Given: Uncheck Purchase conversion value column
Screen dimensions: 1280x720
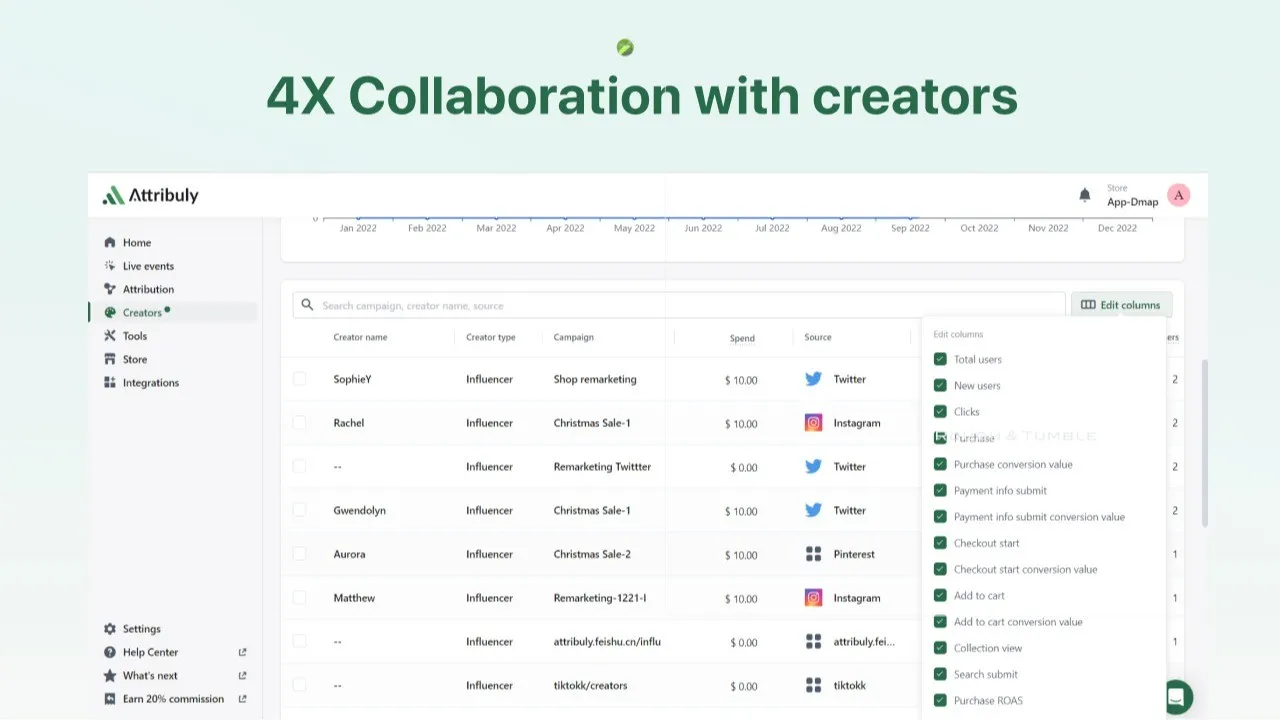Looking at the screenshot, I should pyautogui.click(x=940, y=464).
